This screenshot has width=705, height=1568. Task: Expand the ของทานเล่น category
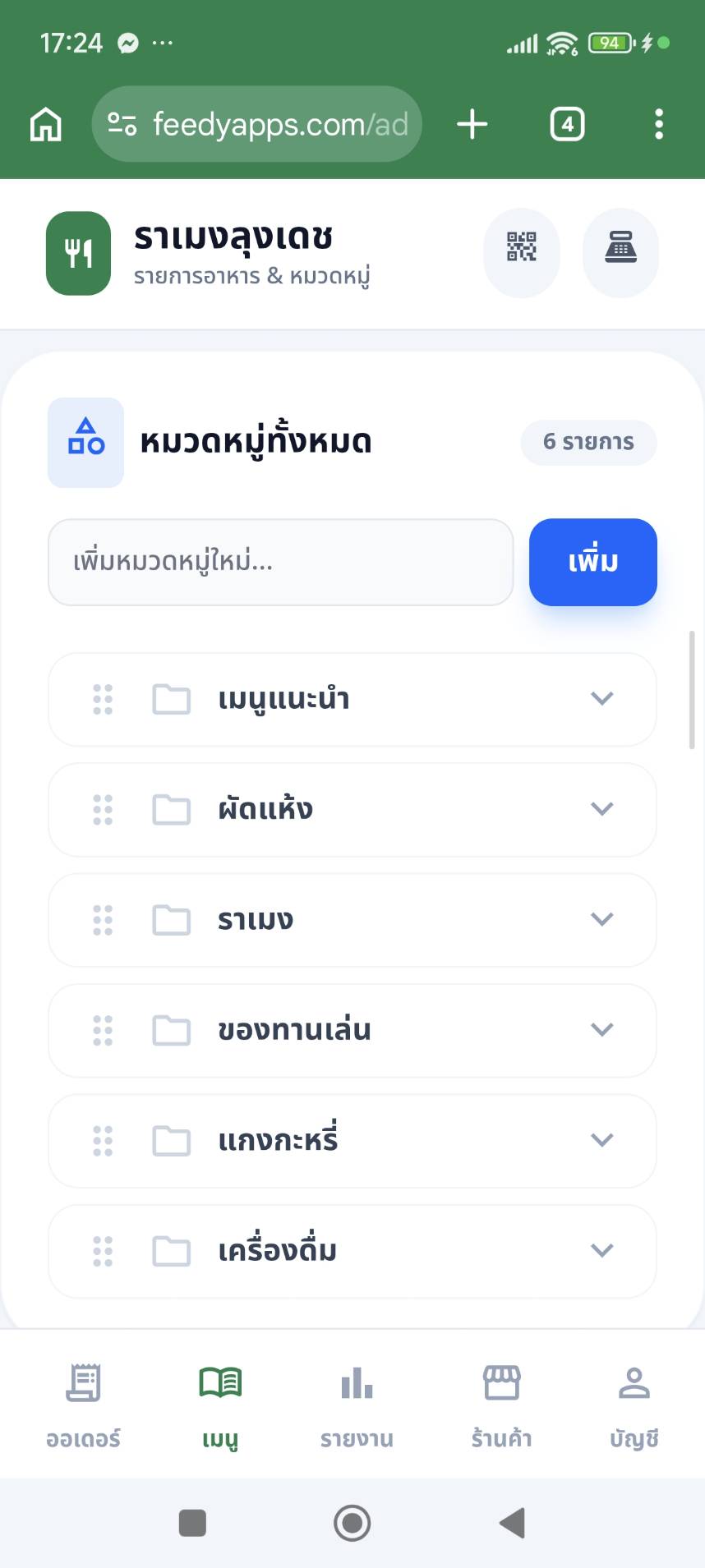tap(601, 1030)
